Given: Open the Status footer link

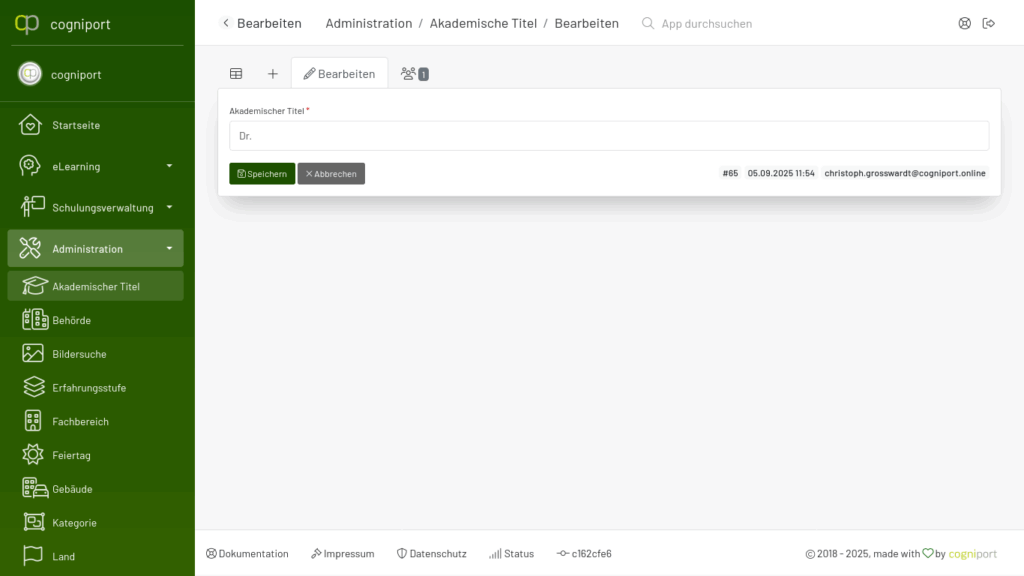Looking at the screenshot, I should point(511,553).
